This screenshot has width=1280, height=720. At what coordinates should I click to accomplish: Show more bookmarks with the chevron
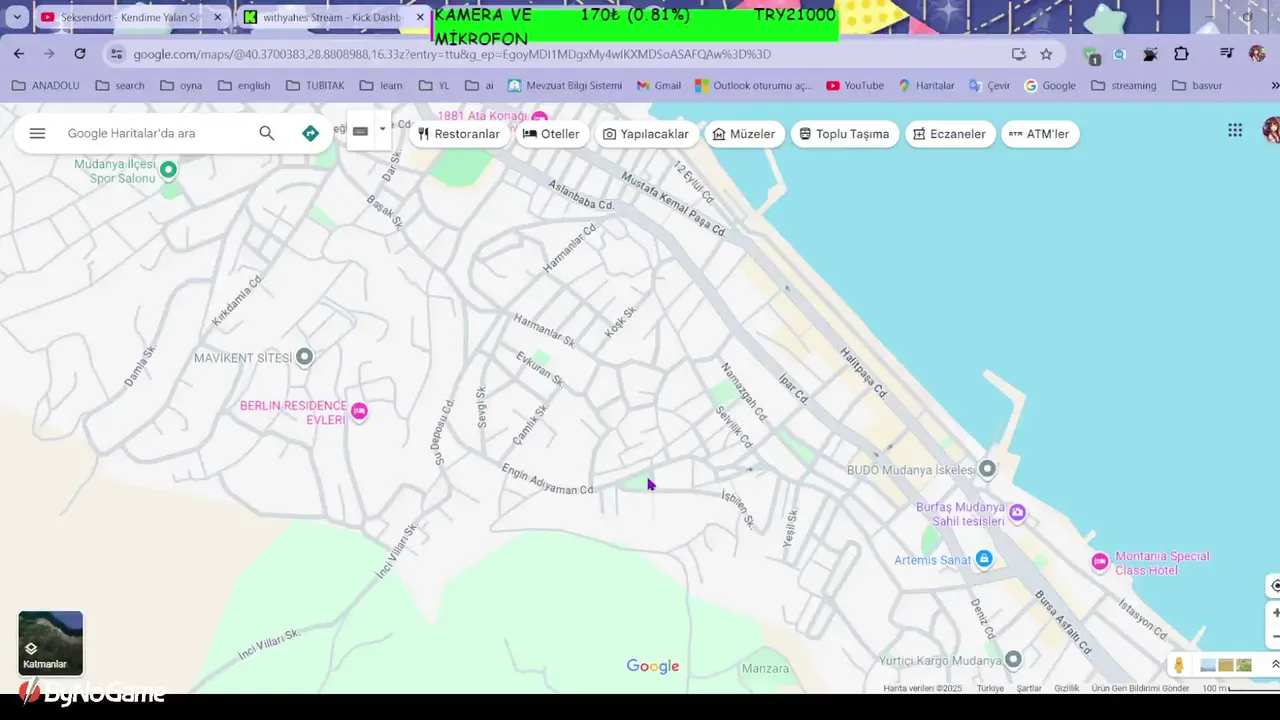pyautogui.click(x=1274, y=86)
